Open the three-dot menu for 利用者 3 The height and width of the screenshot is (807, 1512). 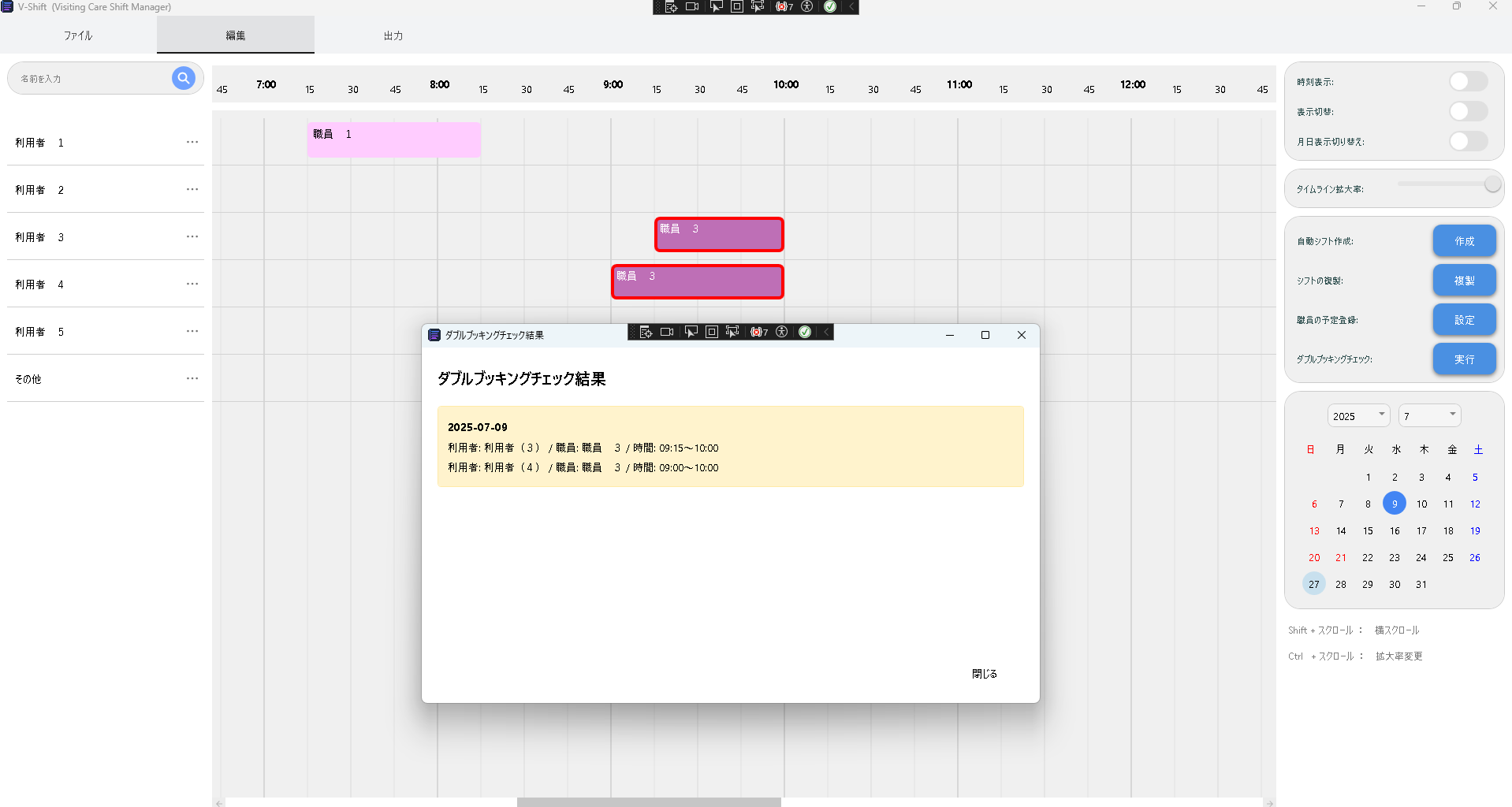pos(192,237)
